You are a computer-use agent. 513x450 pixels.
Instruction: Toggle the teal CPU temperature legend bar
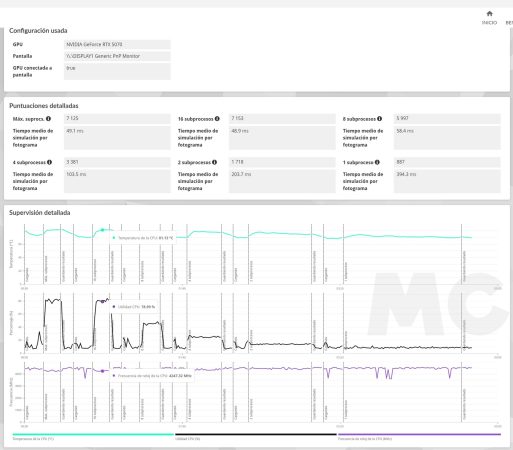point(93,434)
